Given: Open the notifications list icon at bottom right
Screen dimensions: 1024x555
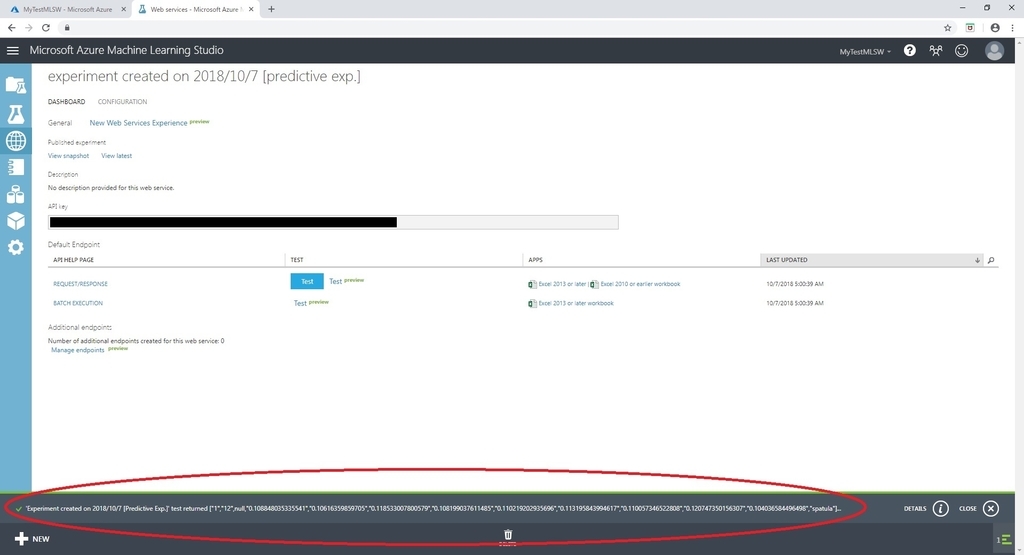Looking at the screenshot, I should 1004,539.
